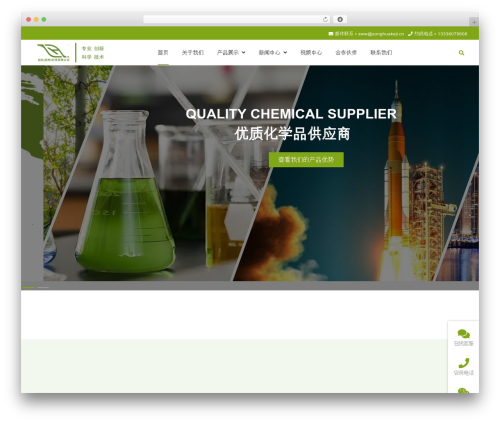Expand 产品展示 dropdown chevron
Viewport: 500px width, 423px height.
tap(243, 53)
